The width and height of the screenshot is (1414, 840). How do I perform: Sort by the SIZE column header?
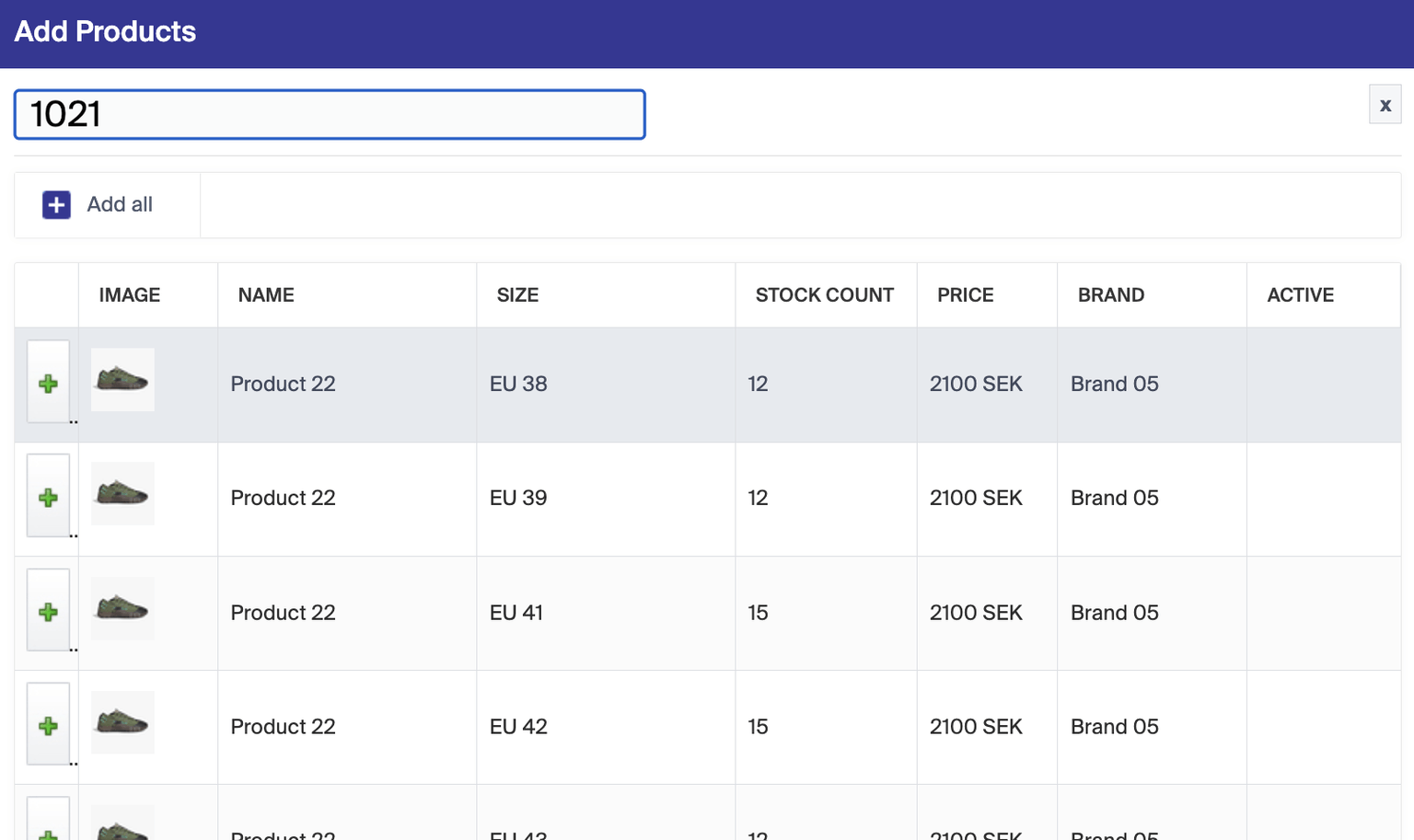click(517, 295)
